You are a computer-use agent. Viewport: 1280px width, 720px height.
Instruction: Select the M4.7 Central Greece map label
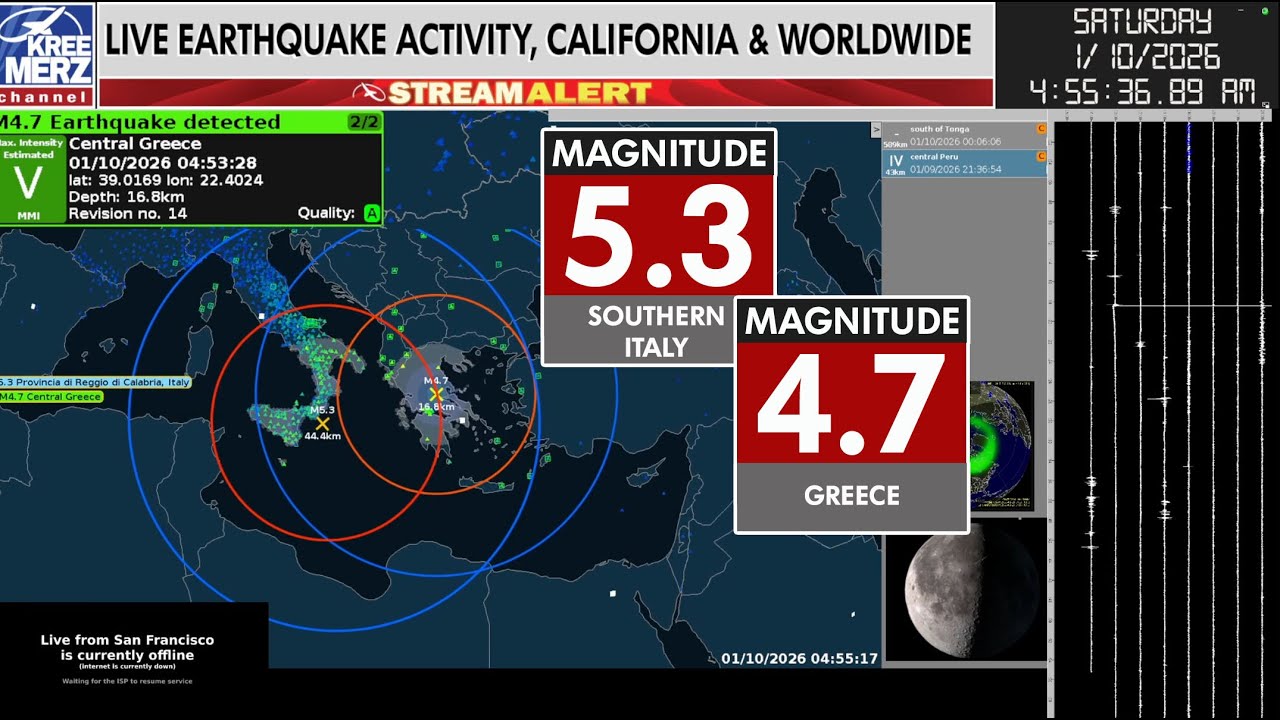point(51,397)
